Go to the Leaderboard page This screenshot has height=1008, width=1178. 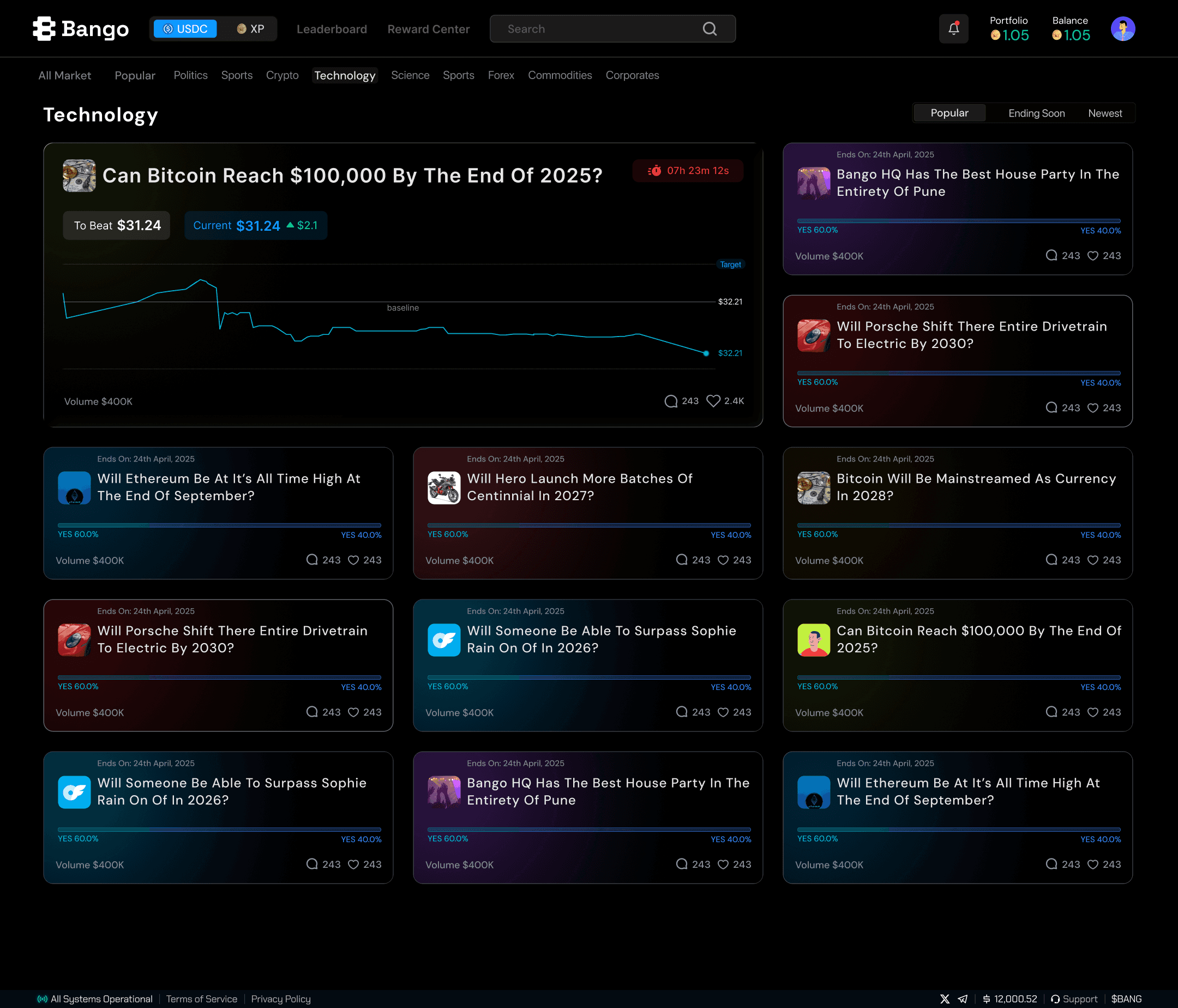click(x=332, y=29)
